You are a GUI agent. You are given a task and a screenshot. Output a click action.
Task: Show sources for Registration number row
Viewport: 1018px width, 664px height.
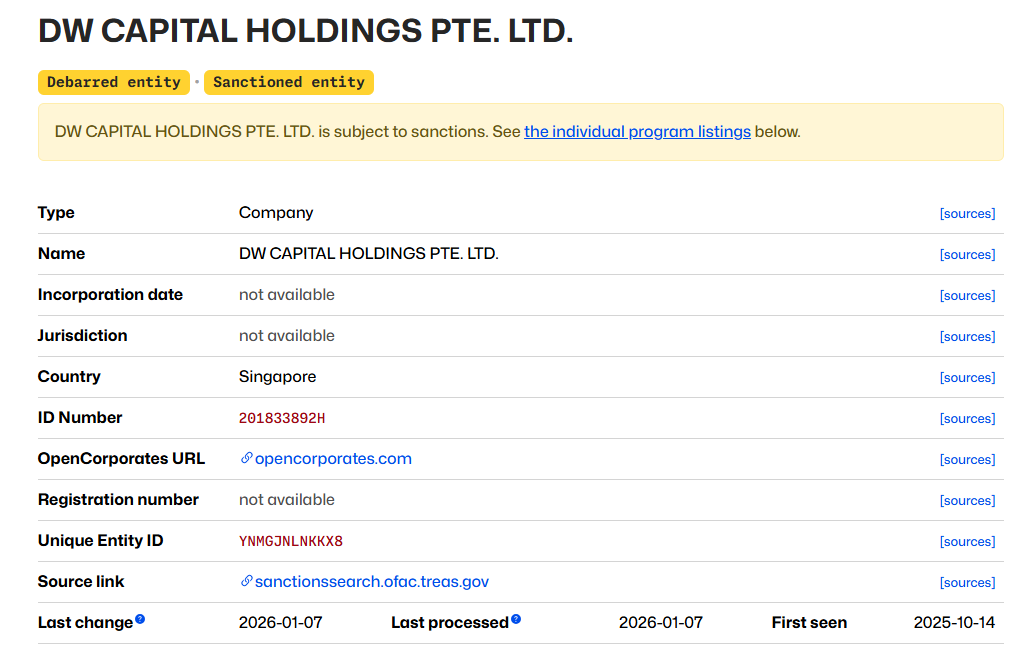click(x=967, y=501)
